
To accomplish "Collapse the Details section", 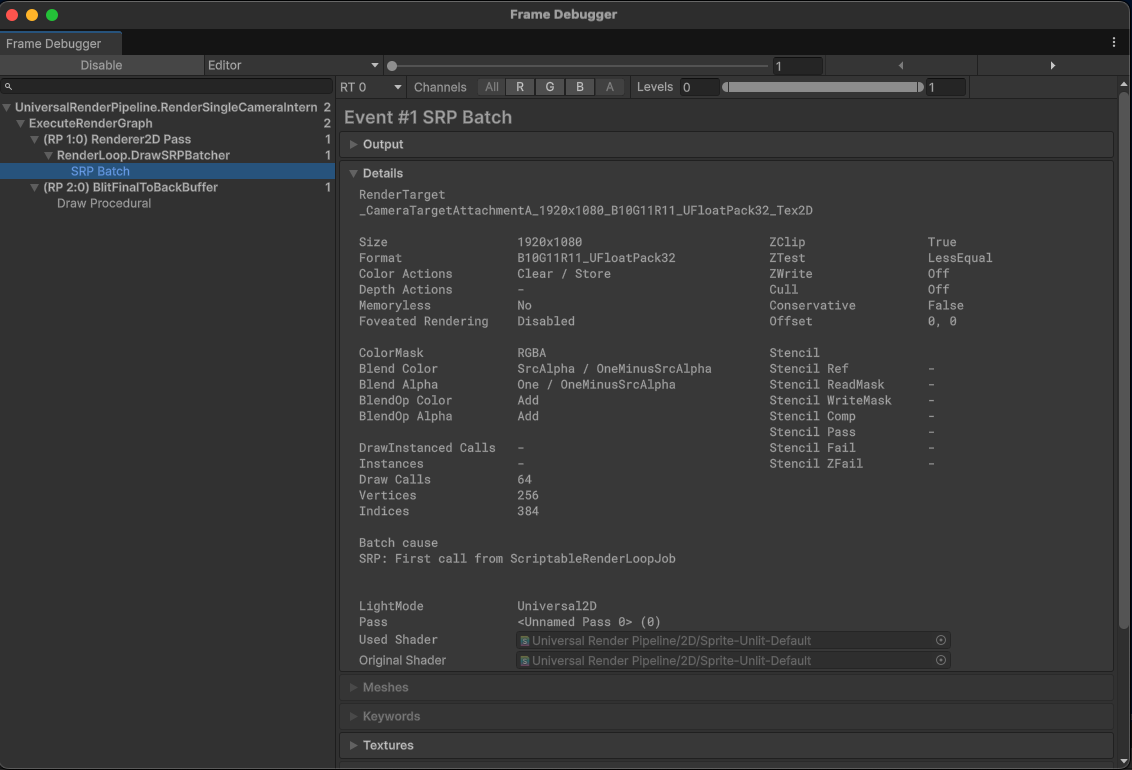I will (x=353, y=173).
